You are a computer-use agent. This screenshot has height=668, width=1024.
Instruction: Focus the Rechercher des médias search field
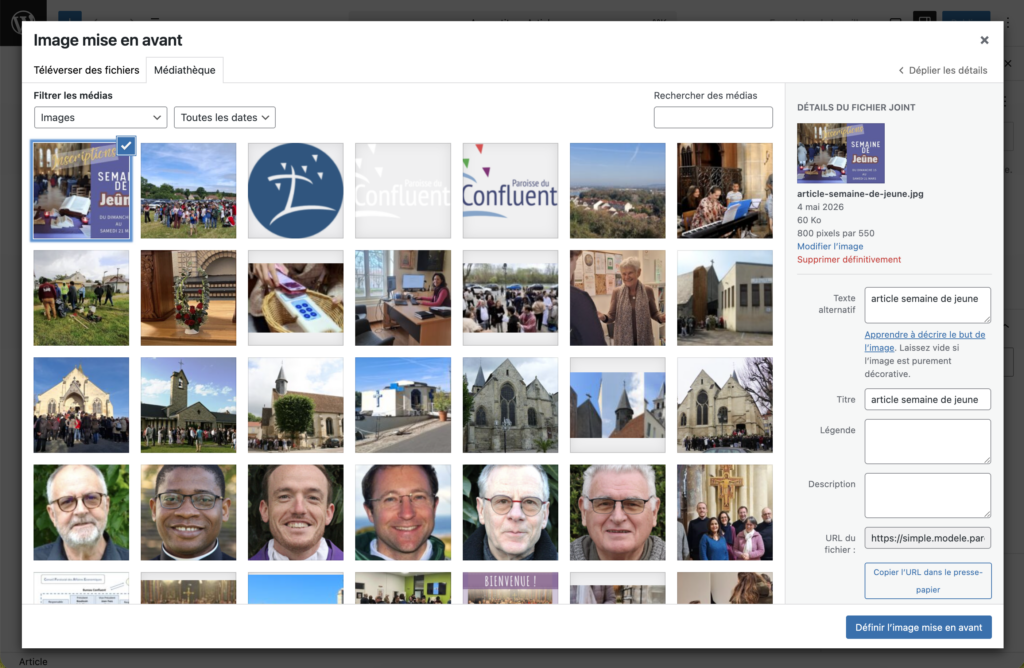pos(712,118)
